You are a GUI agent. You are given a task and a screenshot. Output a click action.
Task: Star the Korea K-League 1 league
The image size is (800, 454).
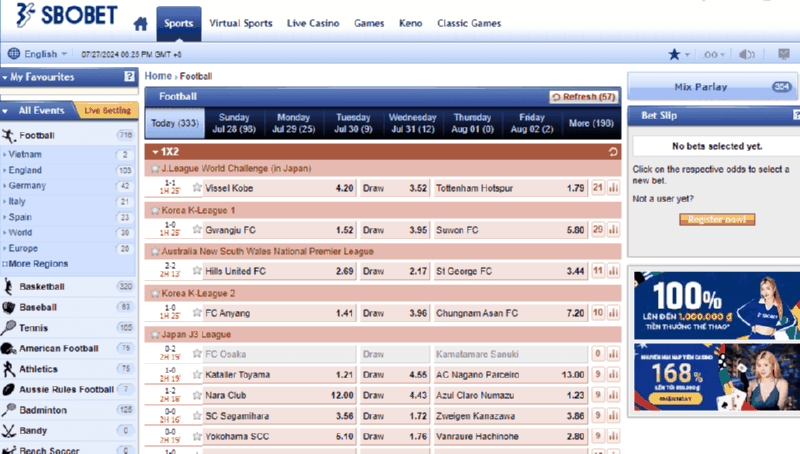click(x=154, y=210)
